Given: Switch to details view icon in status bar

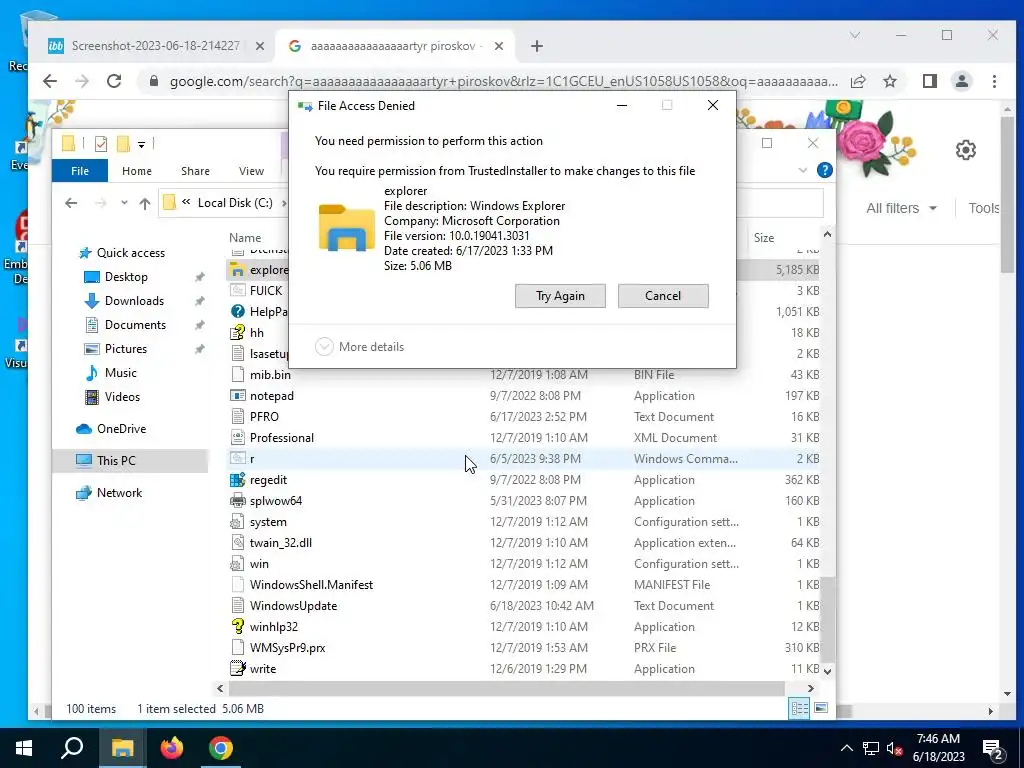Looking at the screenshot, I should (x=799, y=709).
